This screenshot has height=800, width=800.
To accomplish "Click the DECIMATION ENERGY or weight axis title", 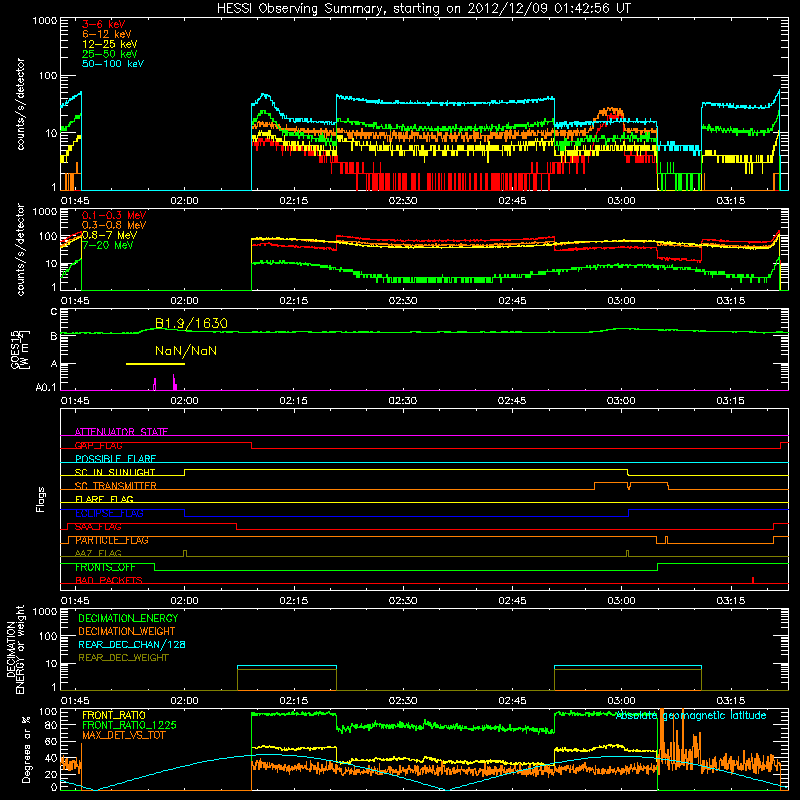I will [15, 649].
